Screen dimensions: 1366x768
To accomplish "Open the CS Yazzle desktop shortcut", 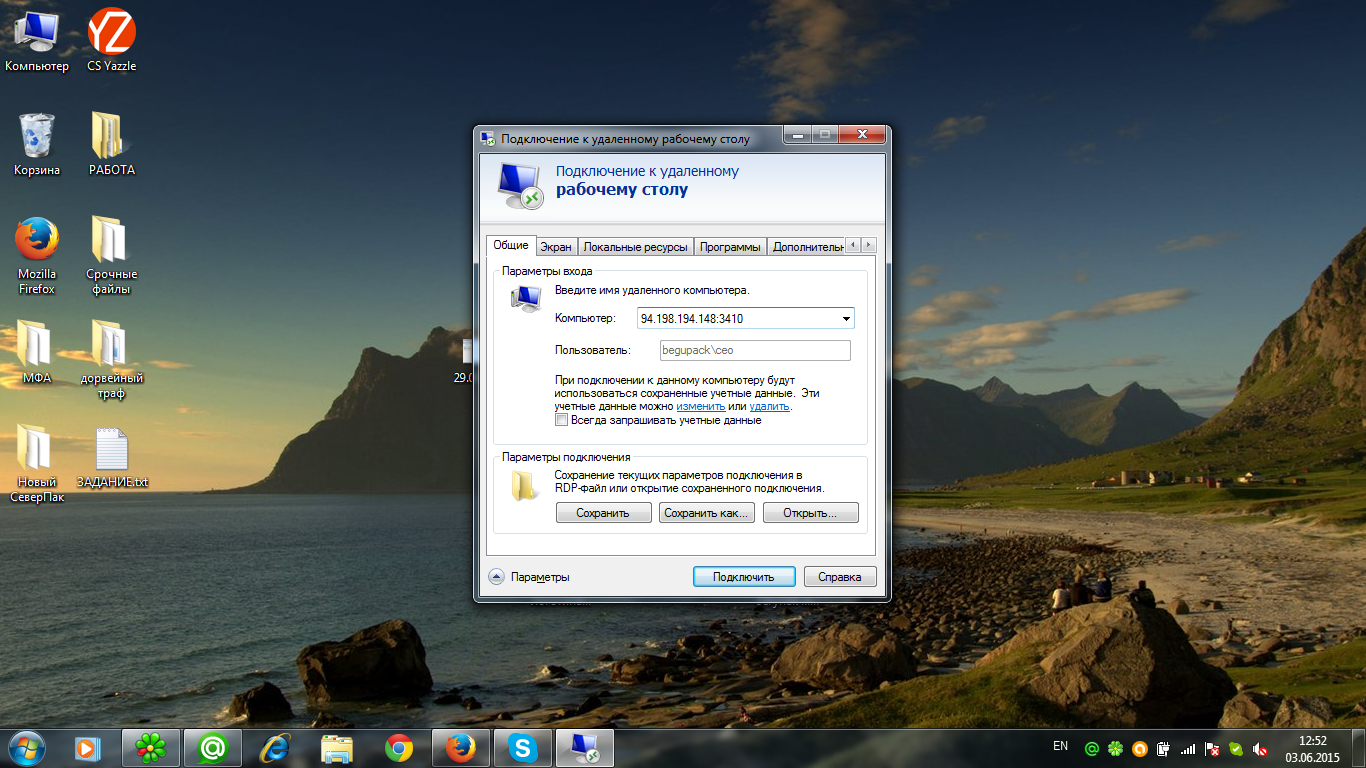I will tap(112, 40).
